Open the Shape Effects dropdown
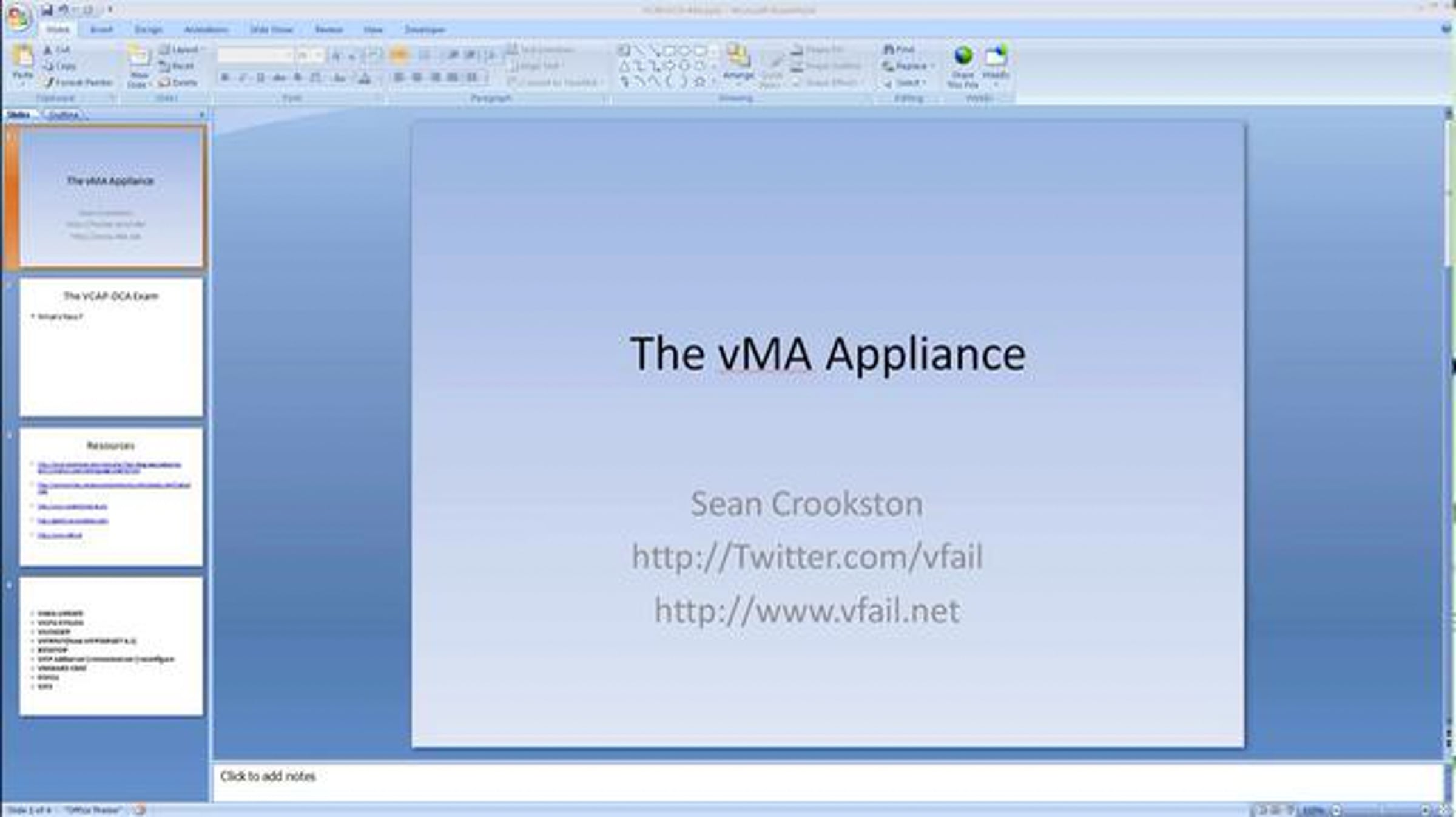The width and height of the screenshot is (1456, 817). tap(826, 83)
